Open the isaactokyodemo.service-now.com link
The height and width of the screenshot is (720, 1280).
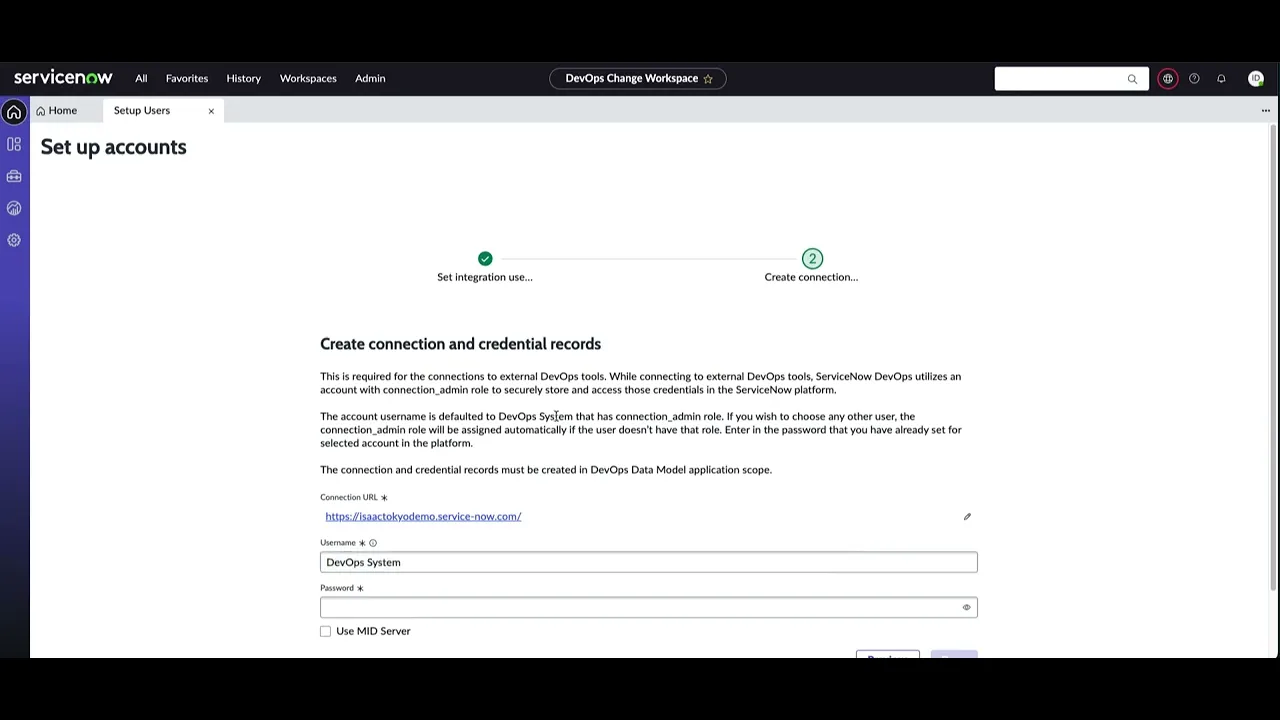point(423,516)
